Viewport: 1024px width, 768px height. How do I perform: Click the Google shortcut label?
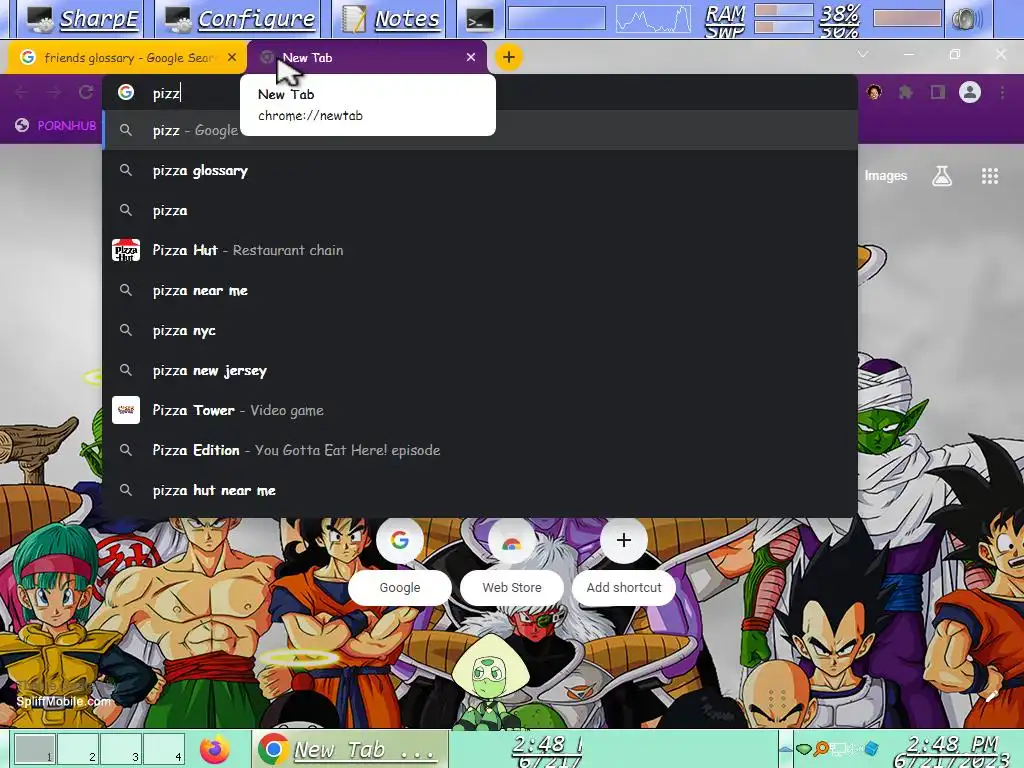coord(400,587)
